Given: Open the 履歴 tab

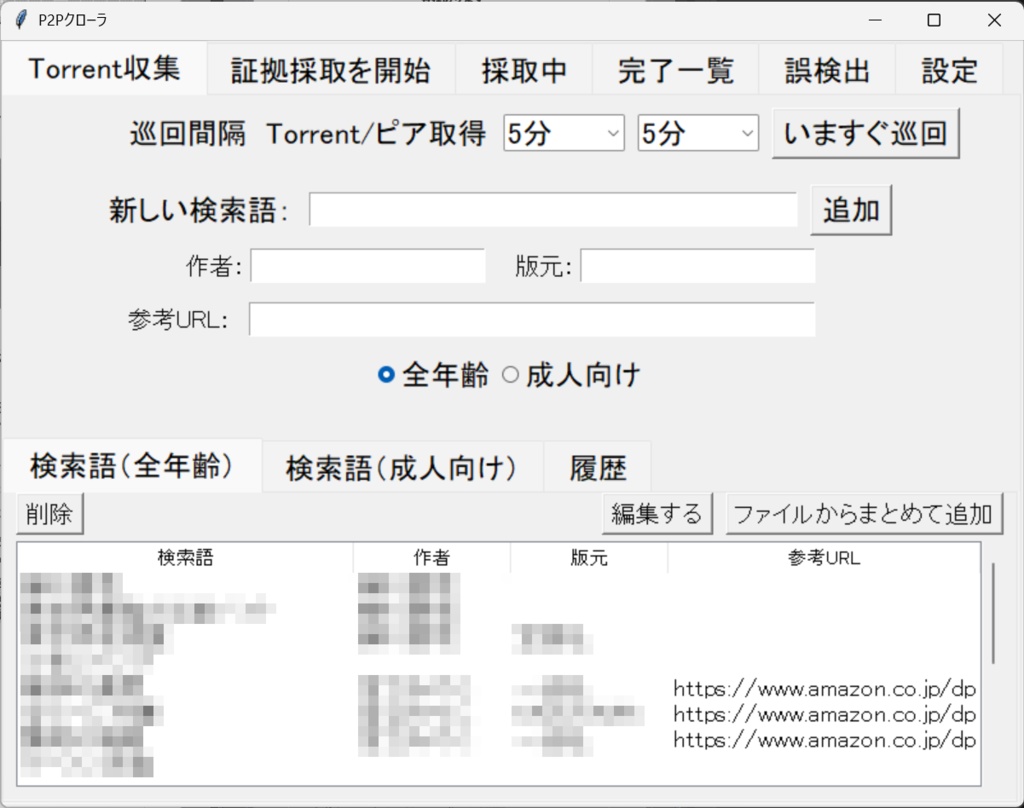Looking at the screenshot, I should 597,466.
